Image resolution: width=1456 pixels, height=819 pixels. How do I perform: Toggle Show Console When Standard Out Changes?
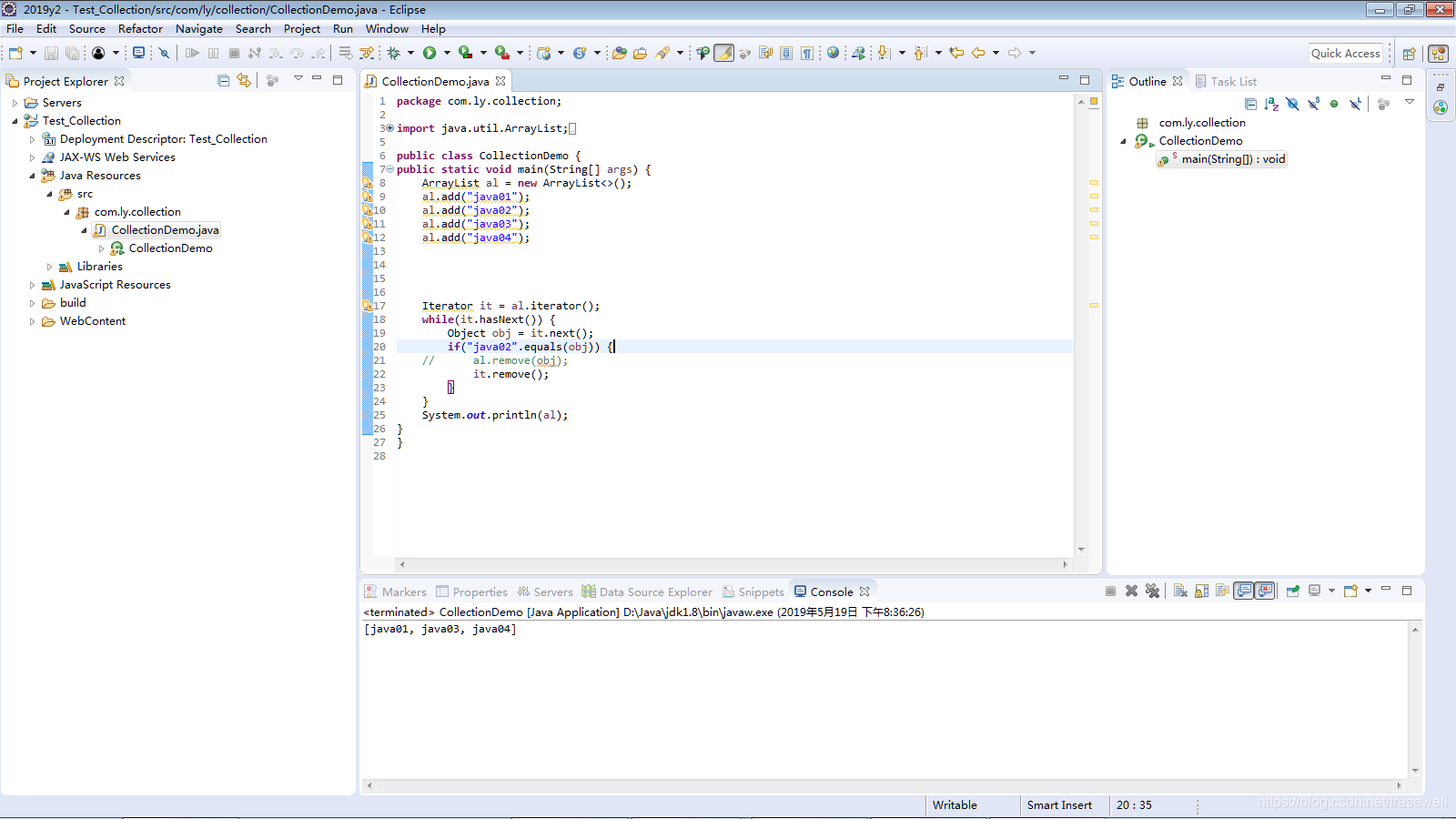click(x=1244, y=591)
